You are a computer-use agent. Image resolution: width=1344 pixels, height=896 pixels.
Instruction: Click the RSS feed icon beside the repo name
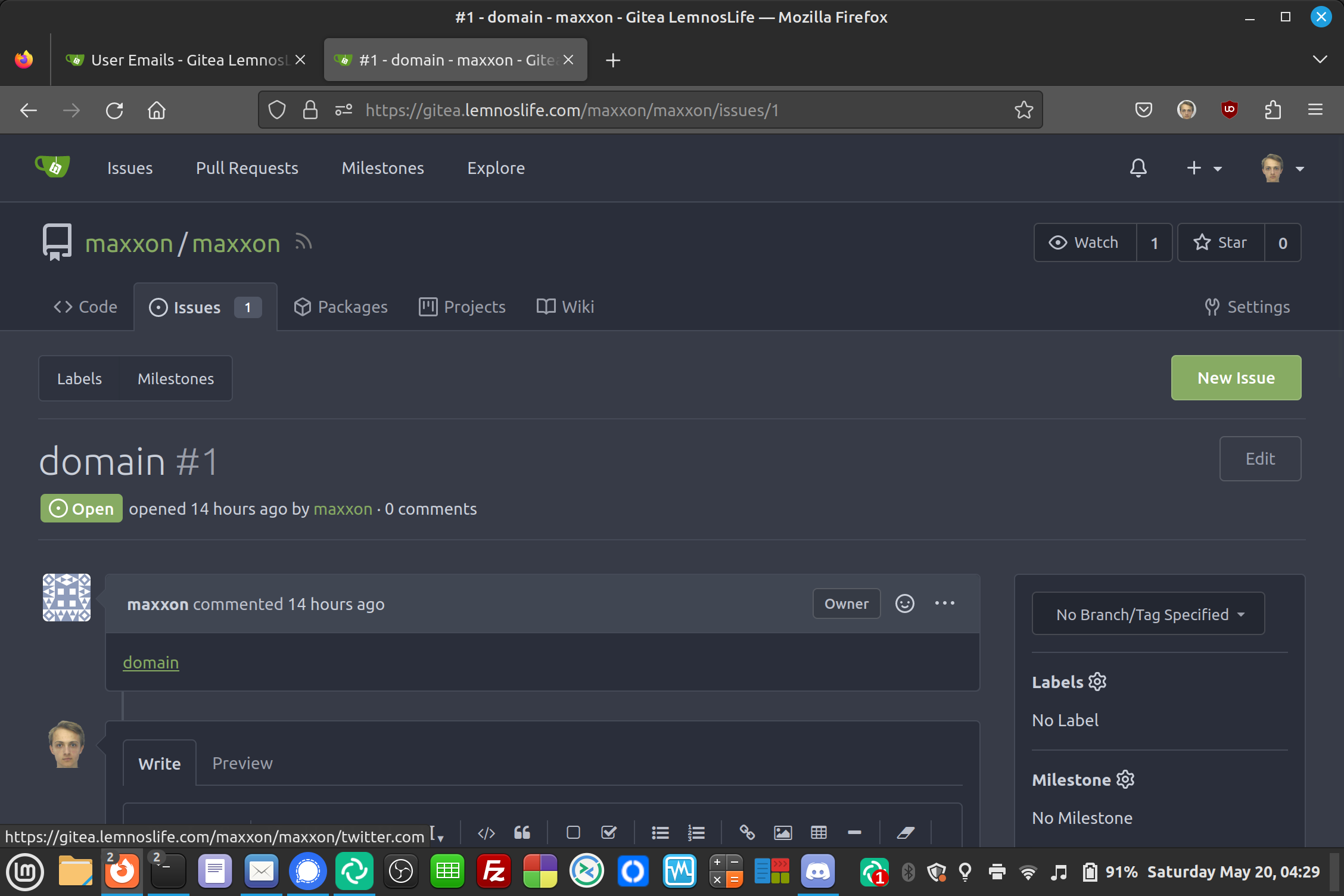(303, 242)
